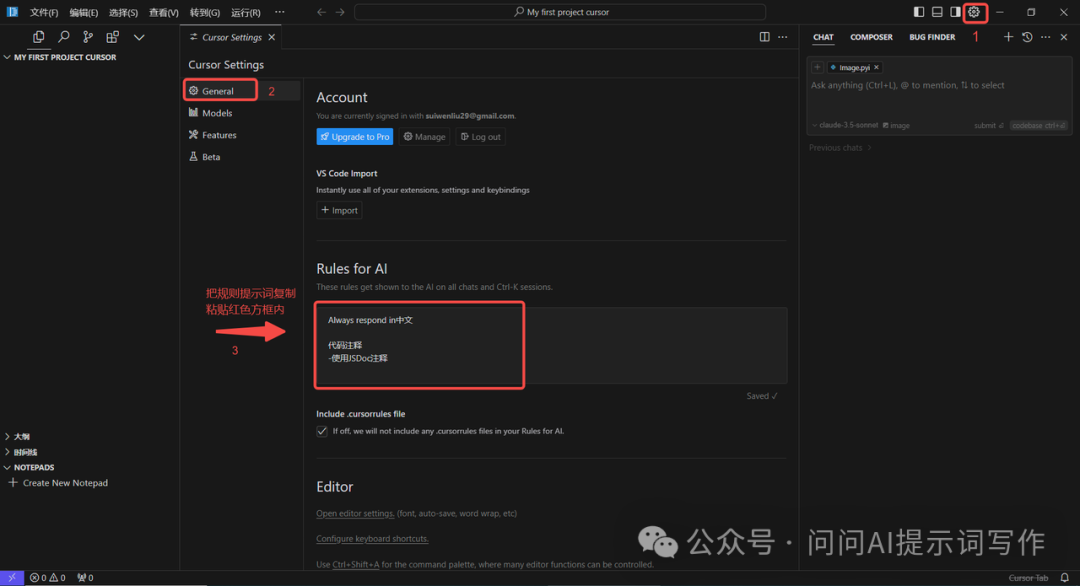Open chat panel more options ellipsis
The width and height of the screenshot is (1080, 586).
(x=1046, y=37)
